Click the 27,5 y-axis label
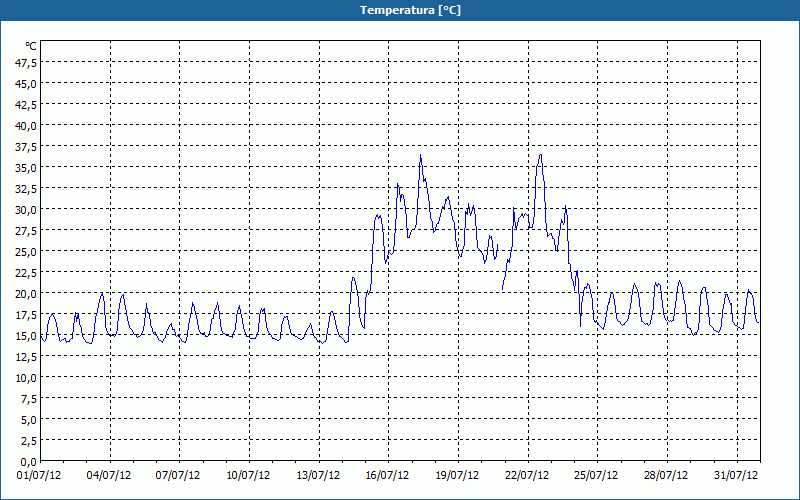The image size is (800, 500). click(x=26, y=231)
